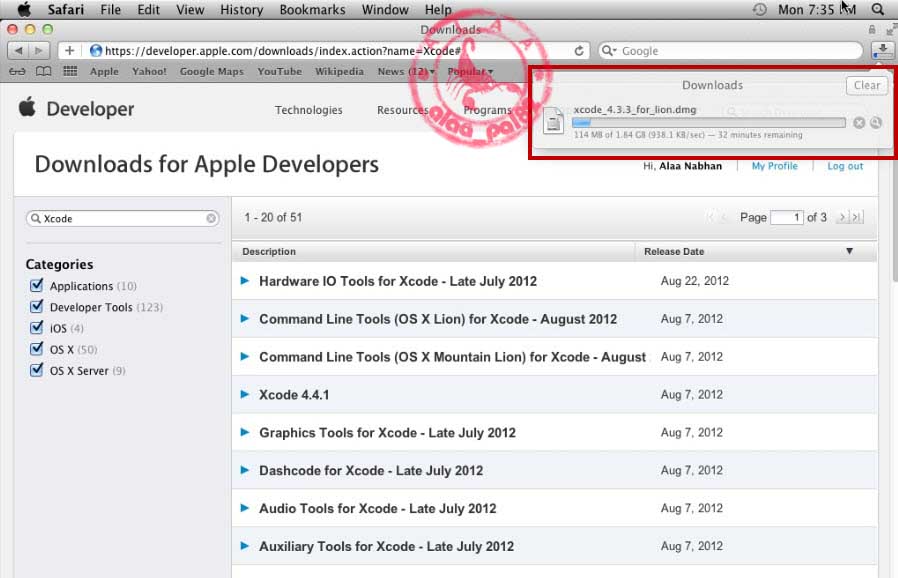The height and width of the screenshot is (578, 898).
Task: Expand Hardware IO Tools for Xcode row
Action: click(245, 281)
